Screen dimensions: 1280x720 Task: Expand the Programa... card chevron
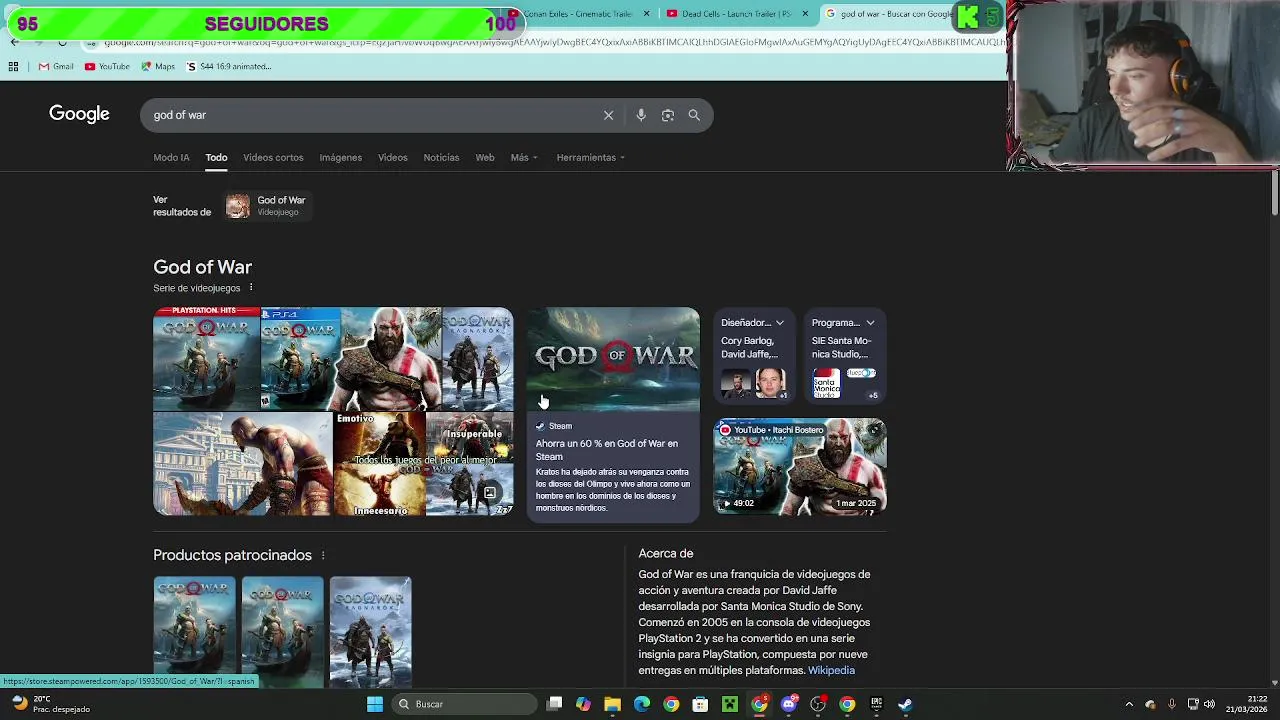(x=870, y=323)
